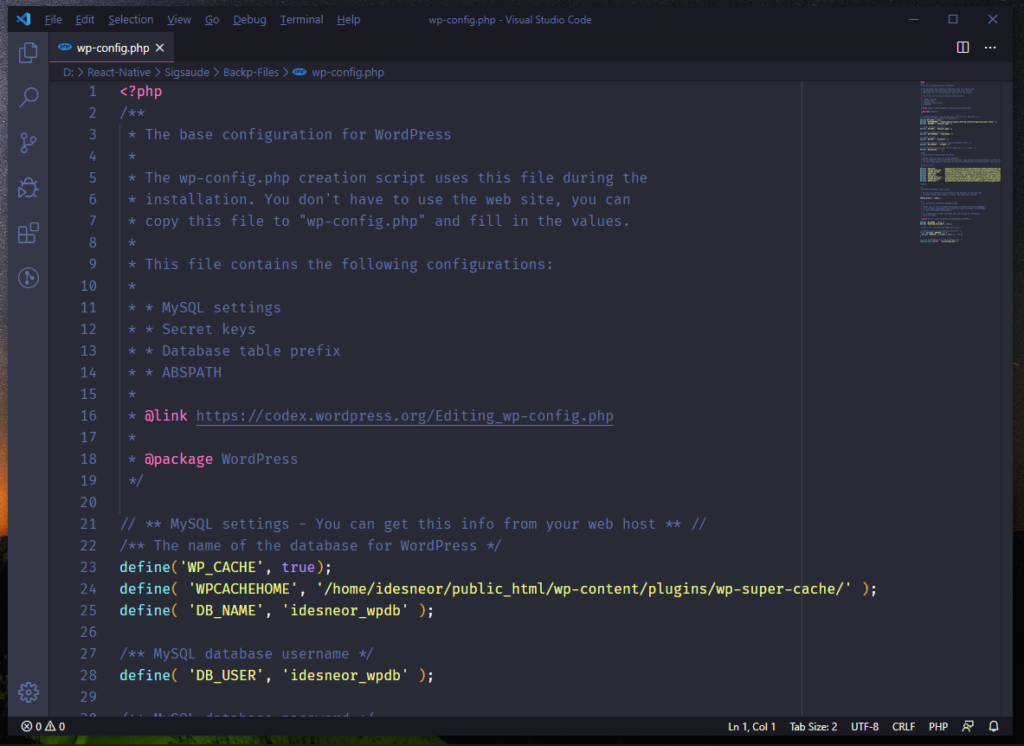Open the File menu
This screenshot has width=1024, height=746.
click(54, 20)
